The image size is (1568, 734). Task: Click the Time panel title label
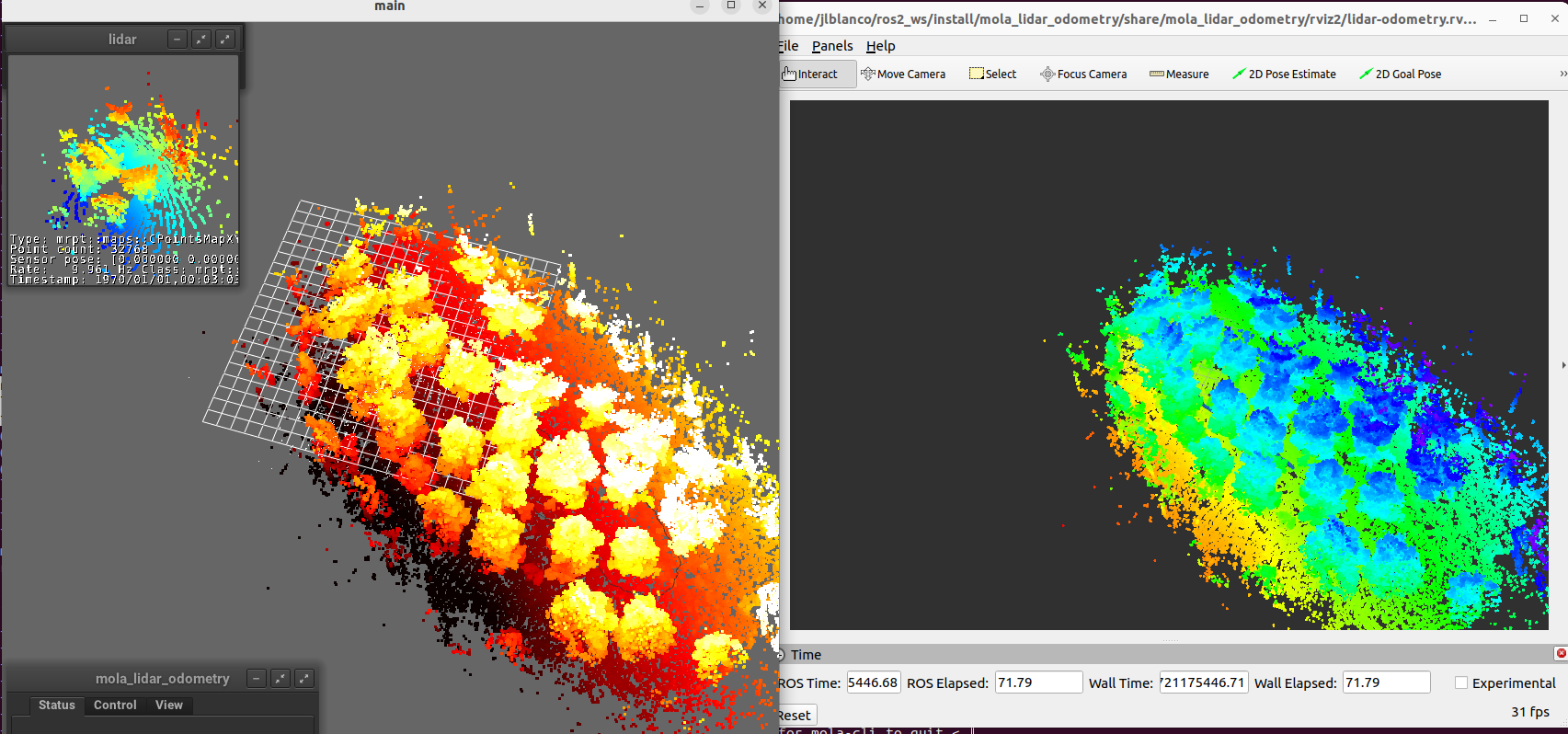pos(806,655)
